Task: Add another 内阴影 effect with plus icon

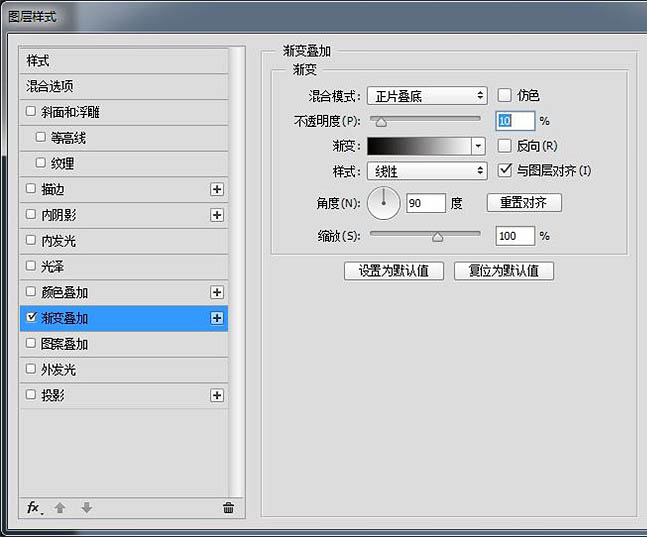Action: coord(216,215)
